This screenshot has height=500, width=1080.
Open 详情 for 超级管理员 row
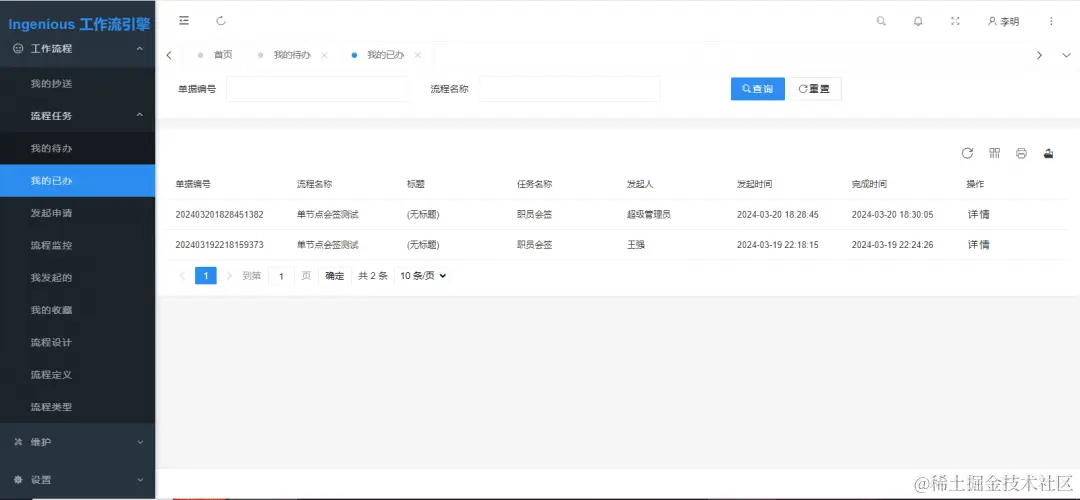(x=979, y=215)
